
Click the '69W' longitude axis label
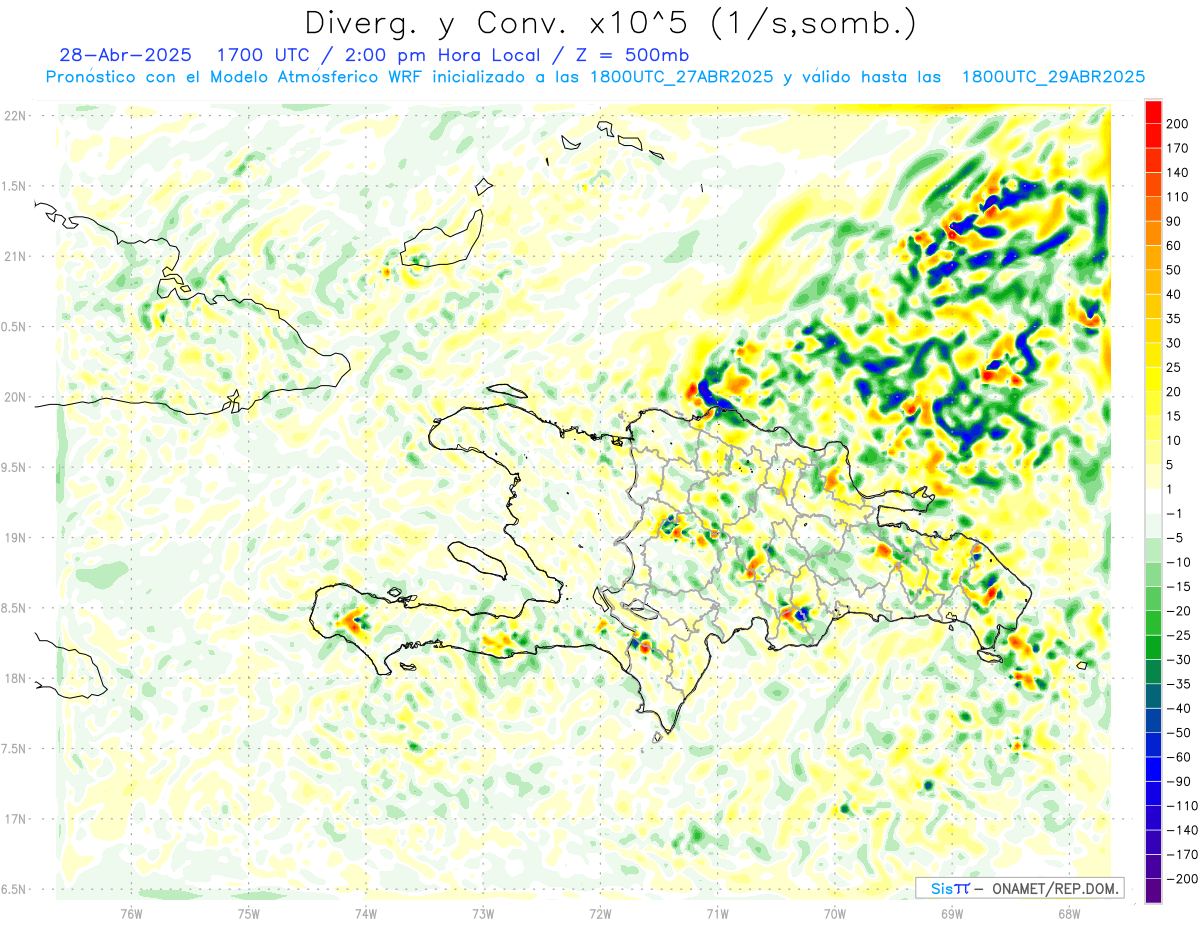951,913
